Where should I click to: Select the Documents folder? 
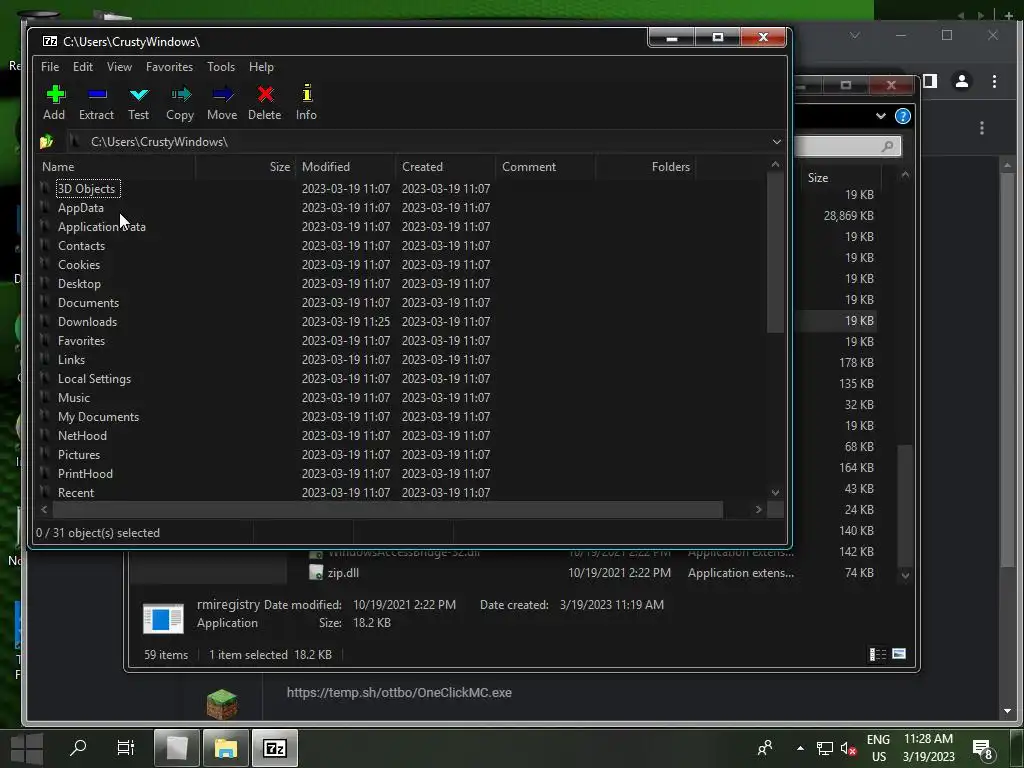pos(88,302)
